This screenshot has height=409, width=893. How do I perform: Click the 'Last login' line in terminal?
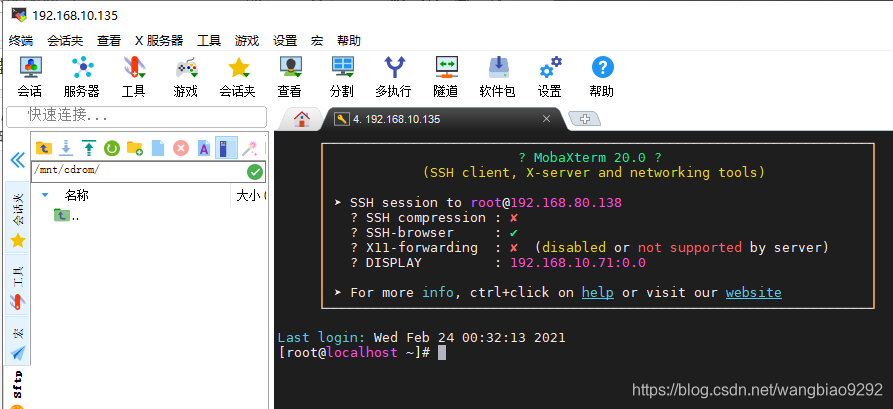(x=421, y=337)
